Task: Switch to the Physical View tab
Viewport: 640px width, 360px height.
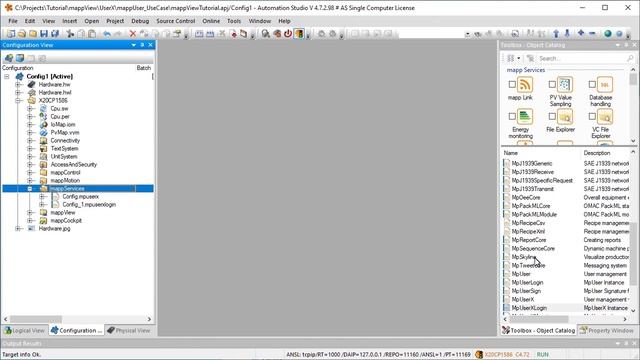Action: [129, 330]
